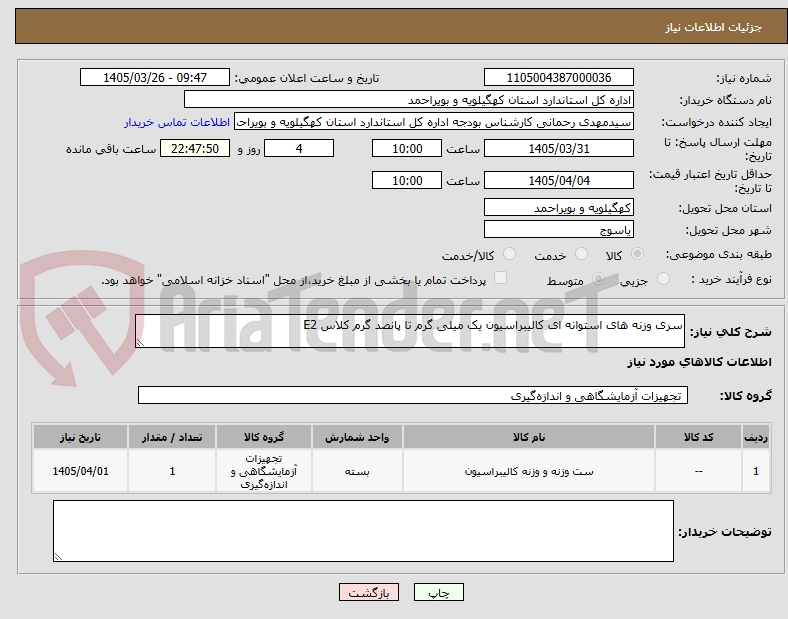Click the شهر محل تحویل field یاسوج
This screenshot has height=619, width=788.
pyautogui.click(x=559, y=230)
